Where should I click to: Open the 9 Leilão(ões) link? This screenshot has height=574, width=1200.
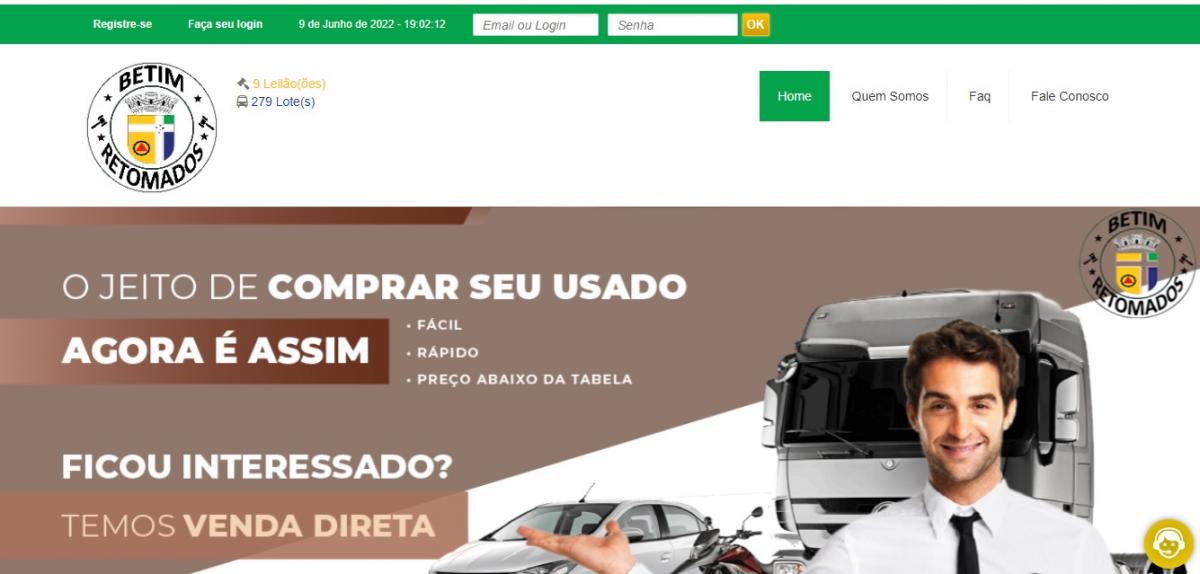click(x=289, y=84)
